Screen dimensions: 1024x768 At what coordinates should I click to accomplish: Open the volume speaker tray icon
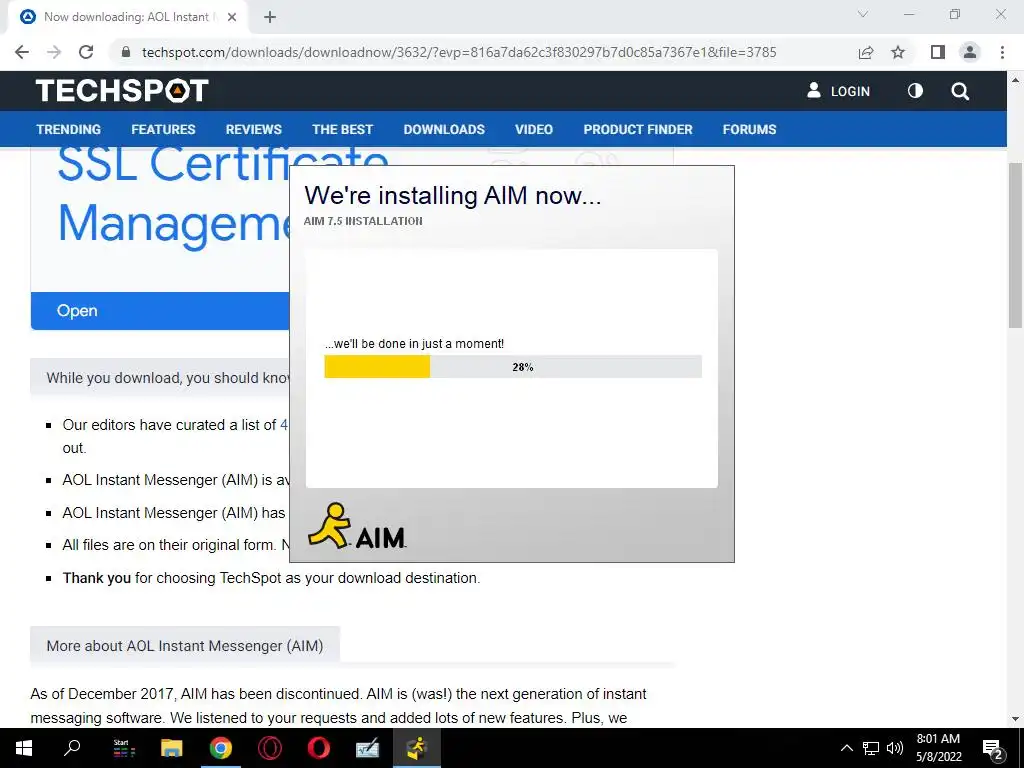click(x=895, y=748)
